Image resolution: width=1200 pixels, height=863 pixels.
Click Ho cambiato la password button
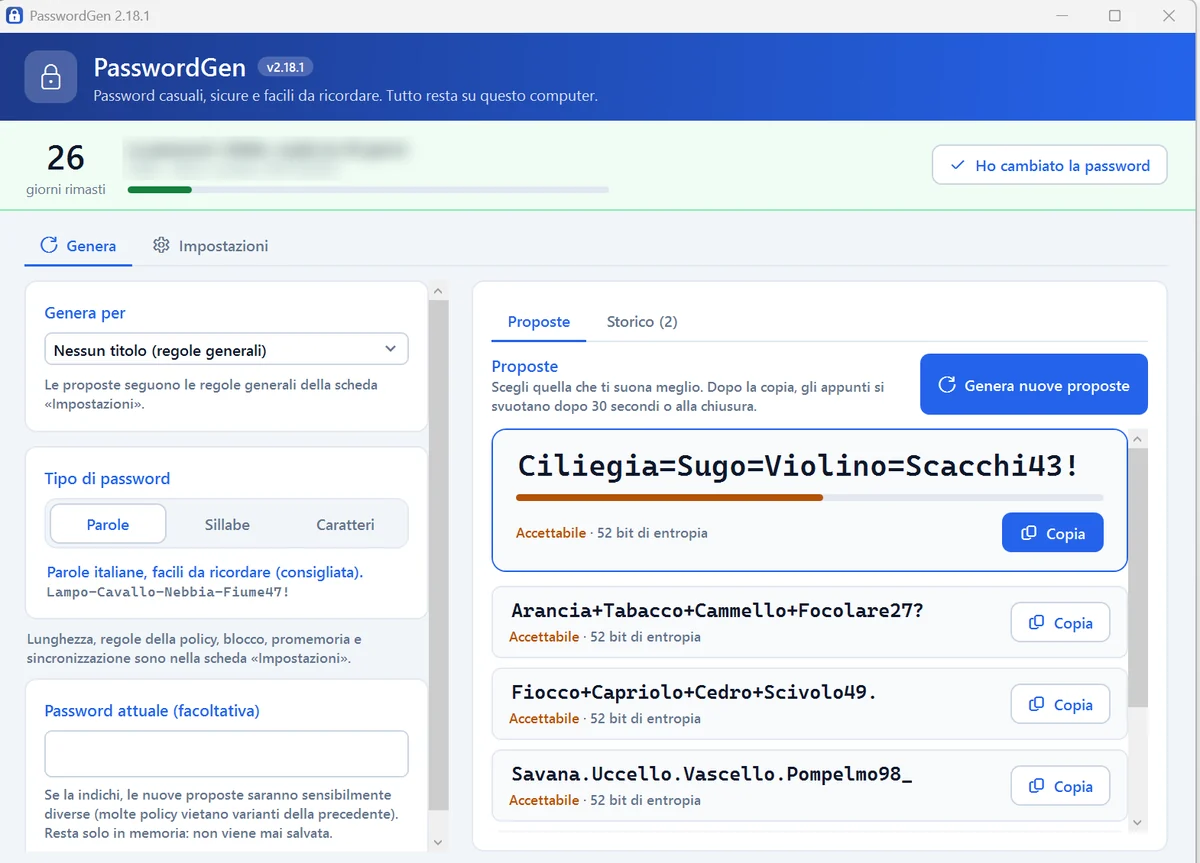coord(1050,165)
